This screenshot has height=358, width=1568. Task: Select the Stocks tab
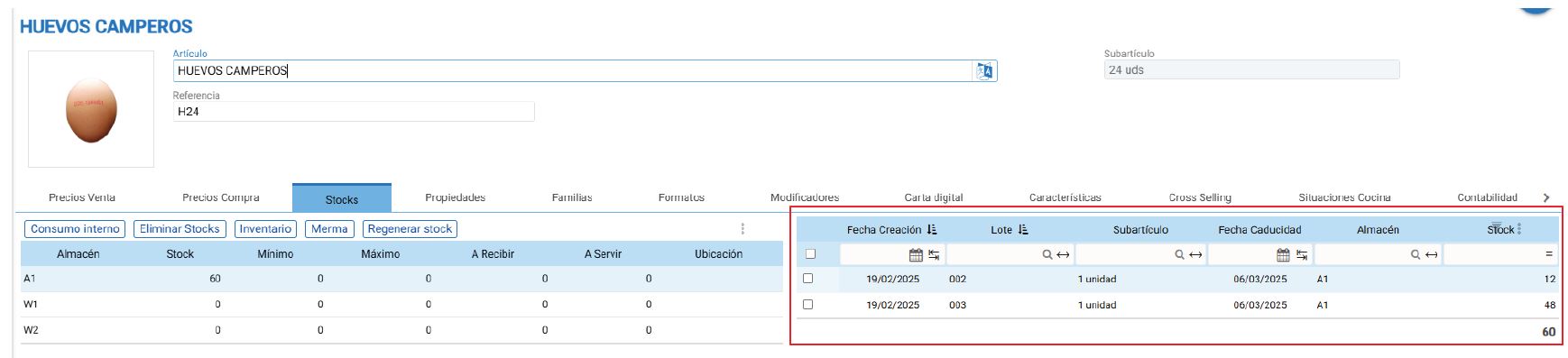[342, 198]
